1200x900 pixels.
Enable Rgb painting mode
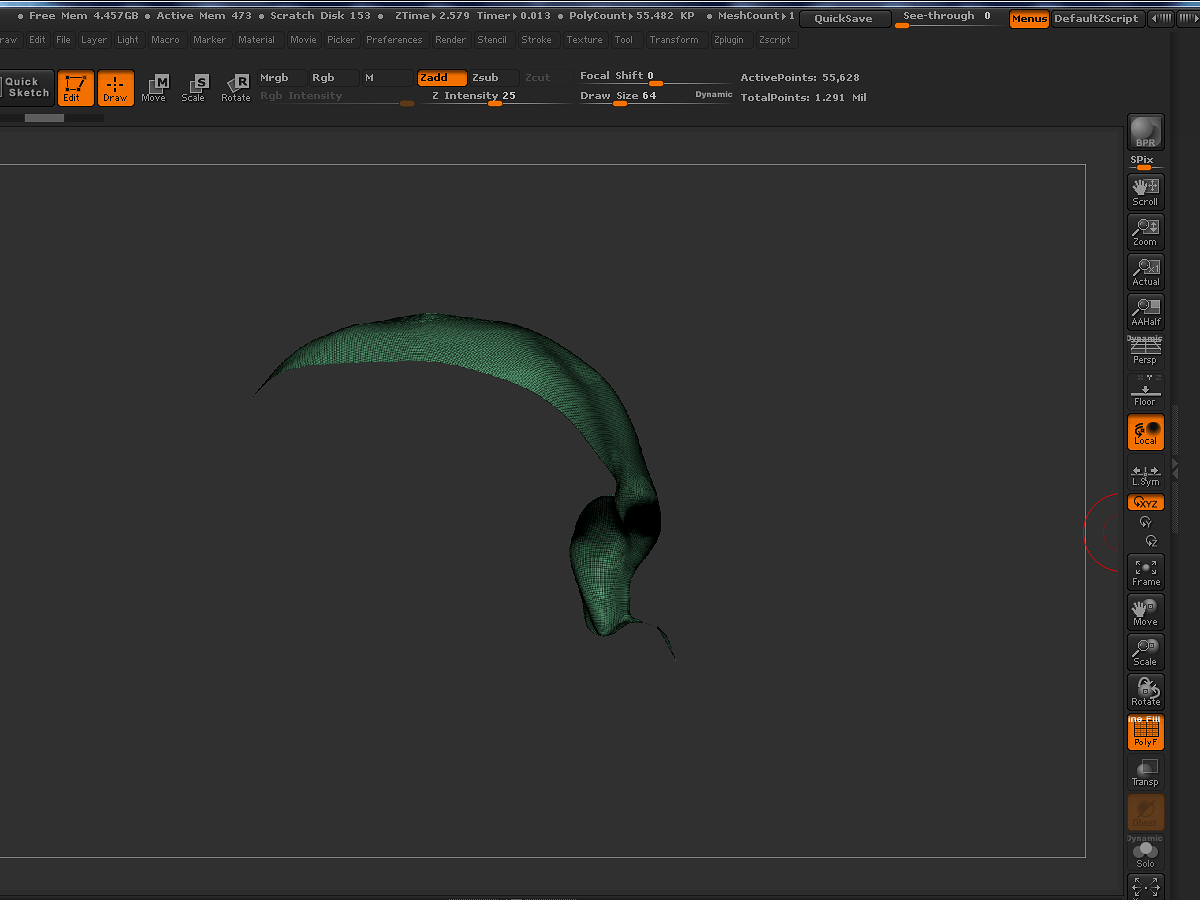[x=333, y=78]
